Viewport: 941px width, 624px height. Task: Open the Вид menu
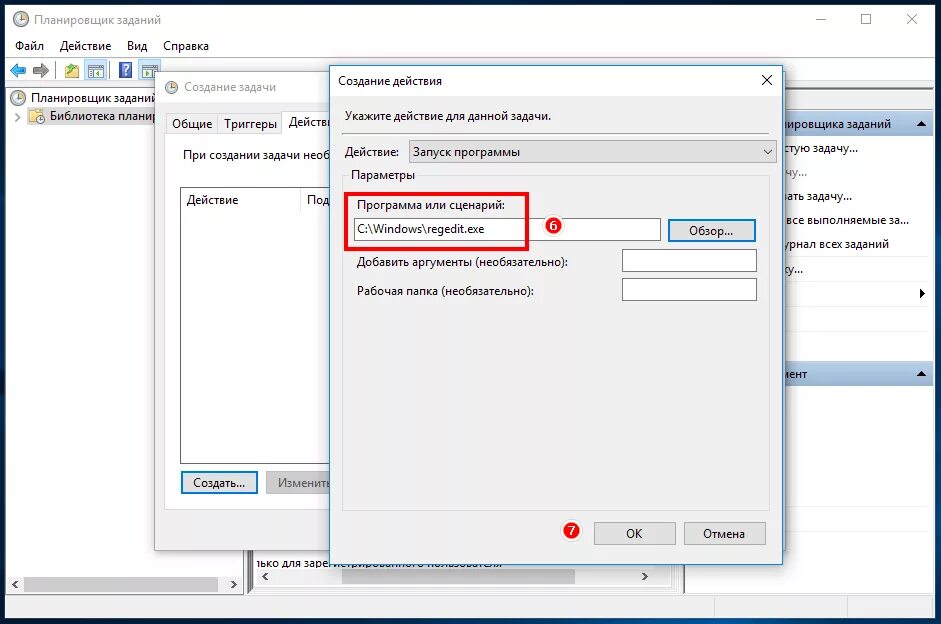[137, 46]
